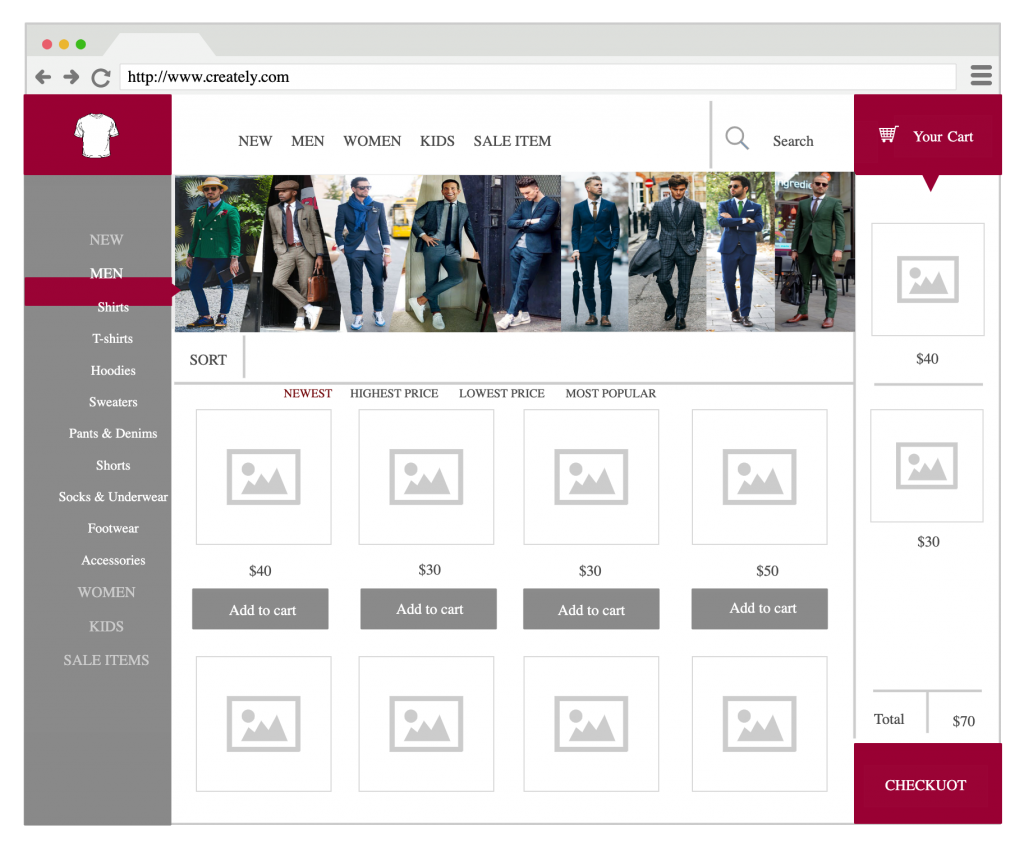Click the Checkout button

[x=927, y=784]
